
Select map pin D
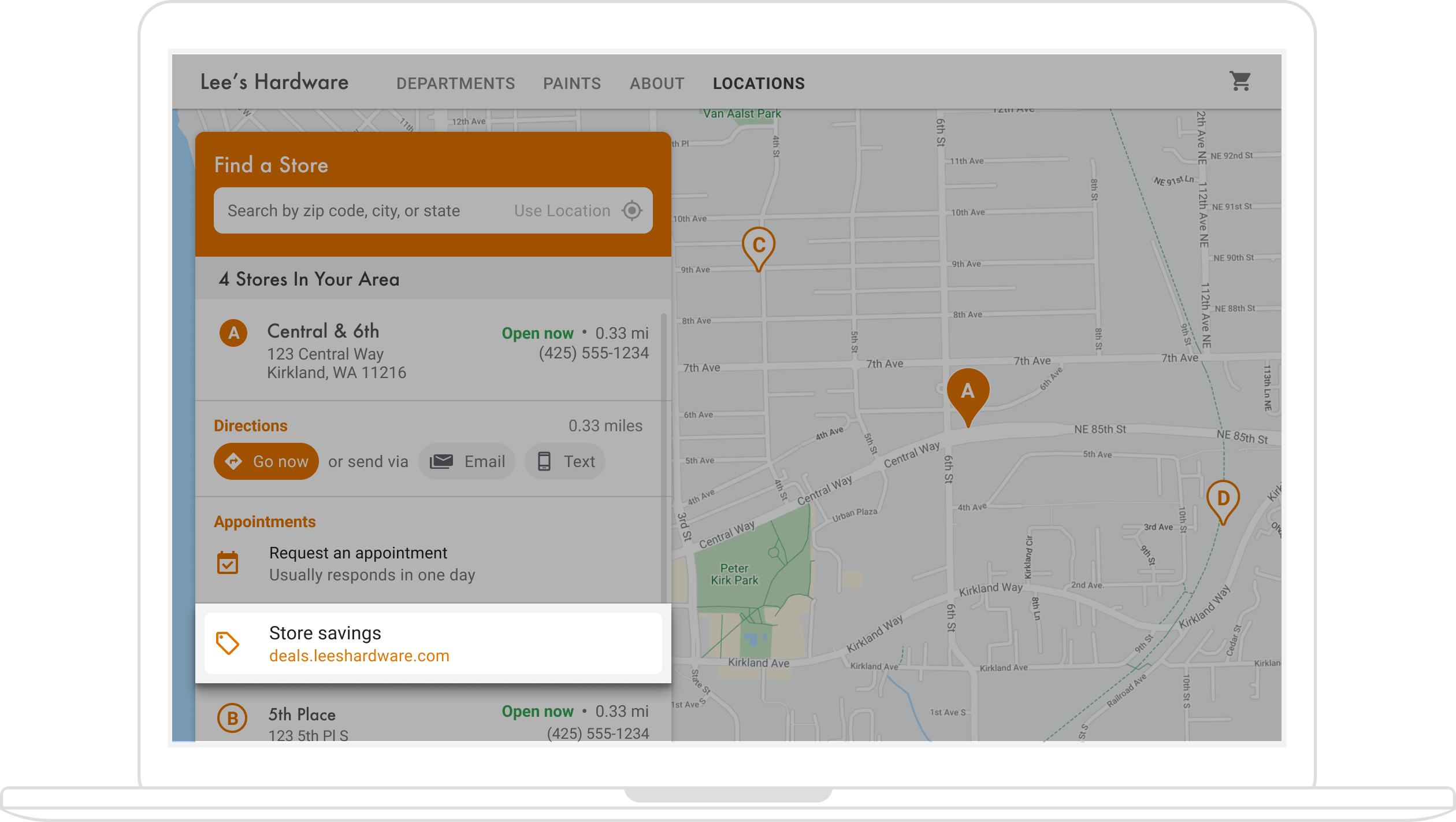[1223, 498]
